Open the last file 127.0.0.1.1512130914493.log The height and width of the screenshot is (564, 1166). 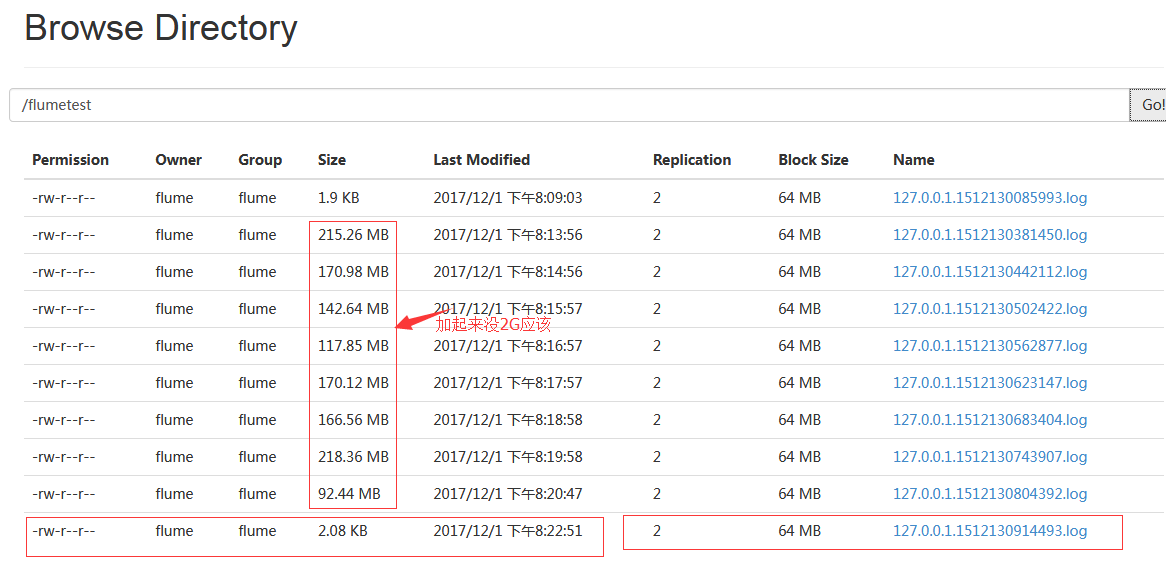point(989,531)
